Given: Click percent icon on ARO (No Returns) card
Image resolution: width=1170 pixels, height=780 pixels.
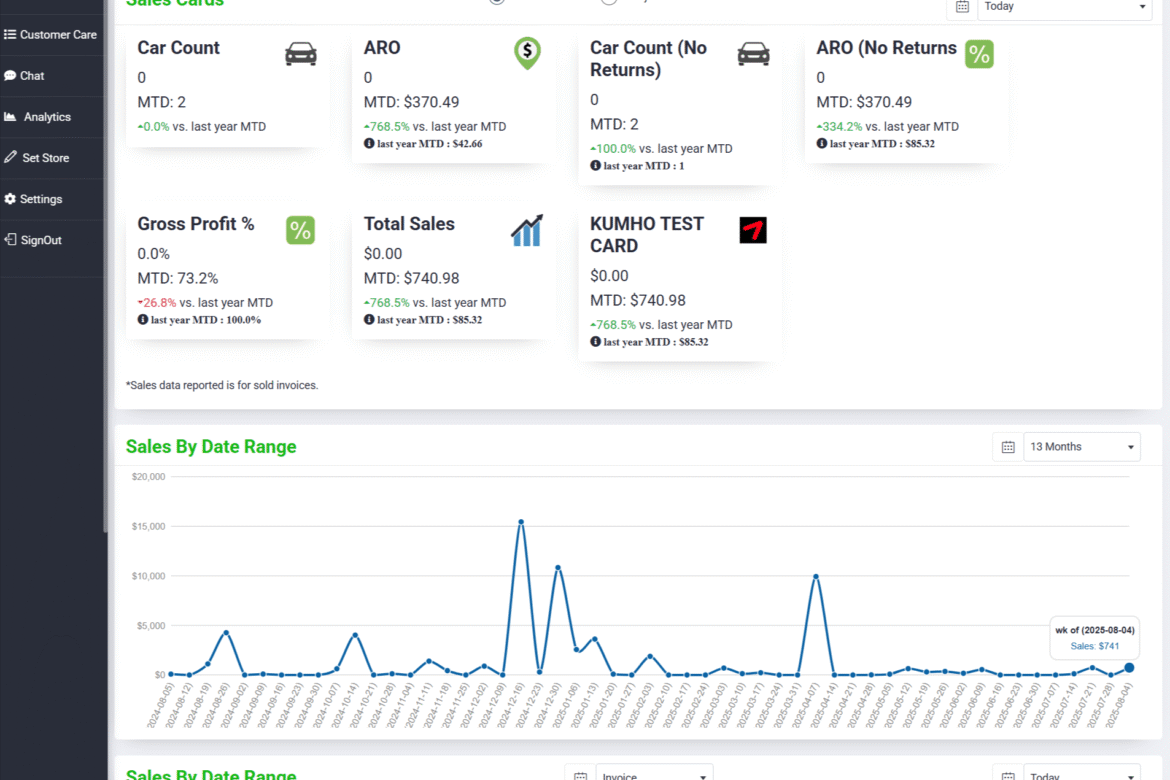Looking at the screenshot, I should (x=979, y=54).
